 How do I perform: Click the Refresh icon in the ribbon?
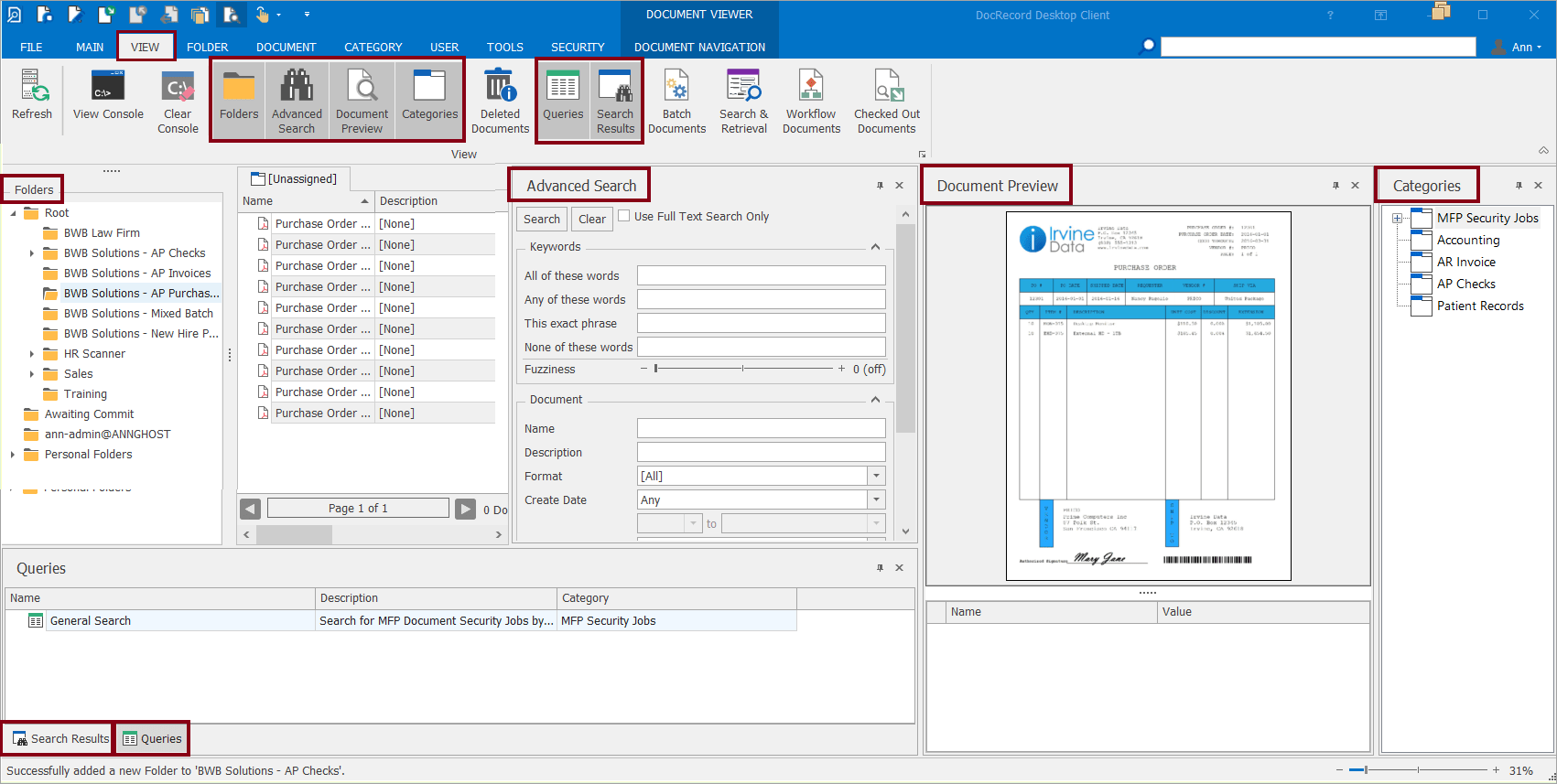point(32,95)
